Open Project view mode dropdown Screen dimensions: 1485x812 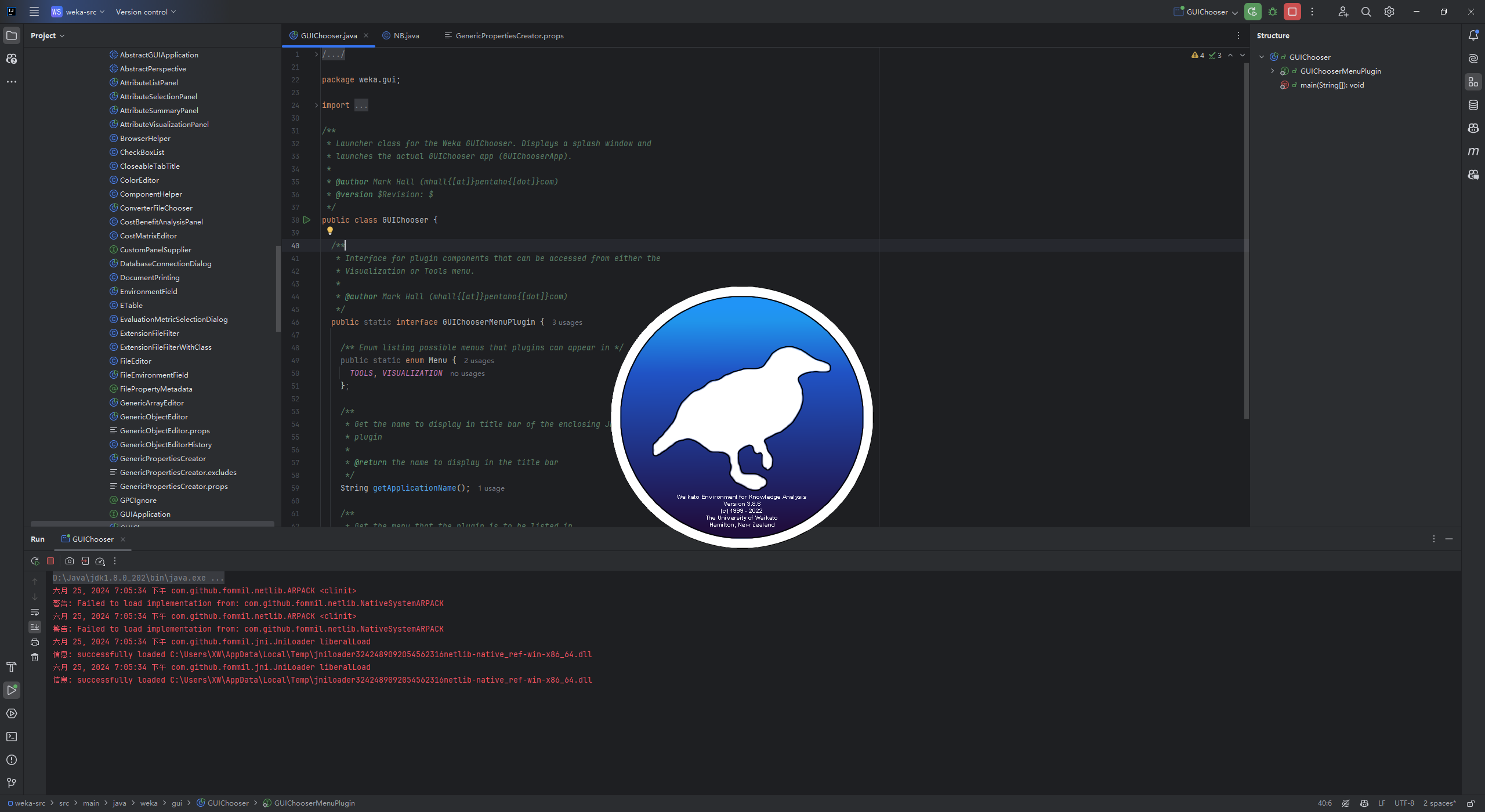pyautogui.click(x=48, y=35)
